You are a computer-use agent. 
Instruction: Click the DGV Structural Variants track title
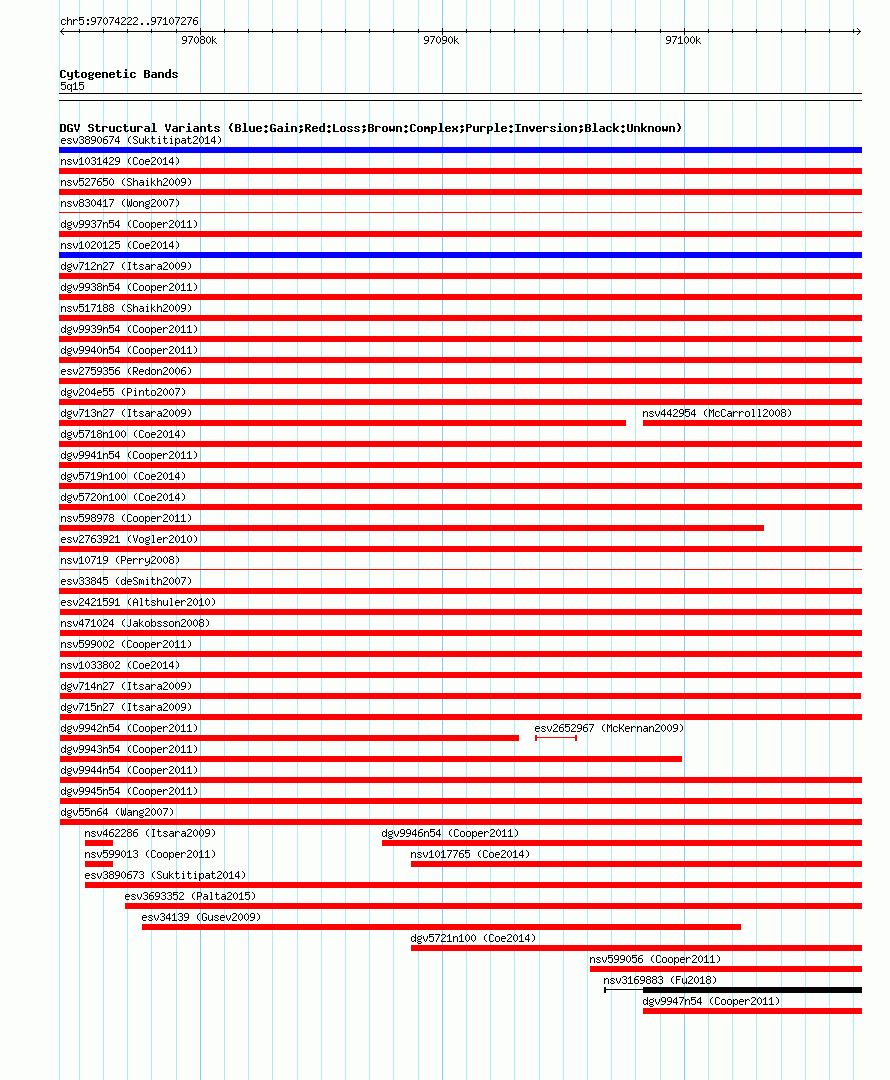[x=371, y=128]
